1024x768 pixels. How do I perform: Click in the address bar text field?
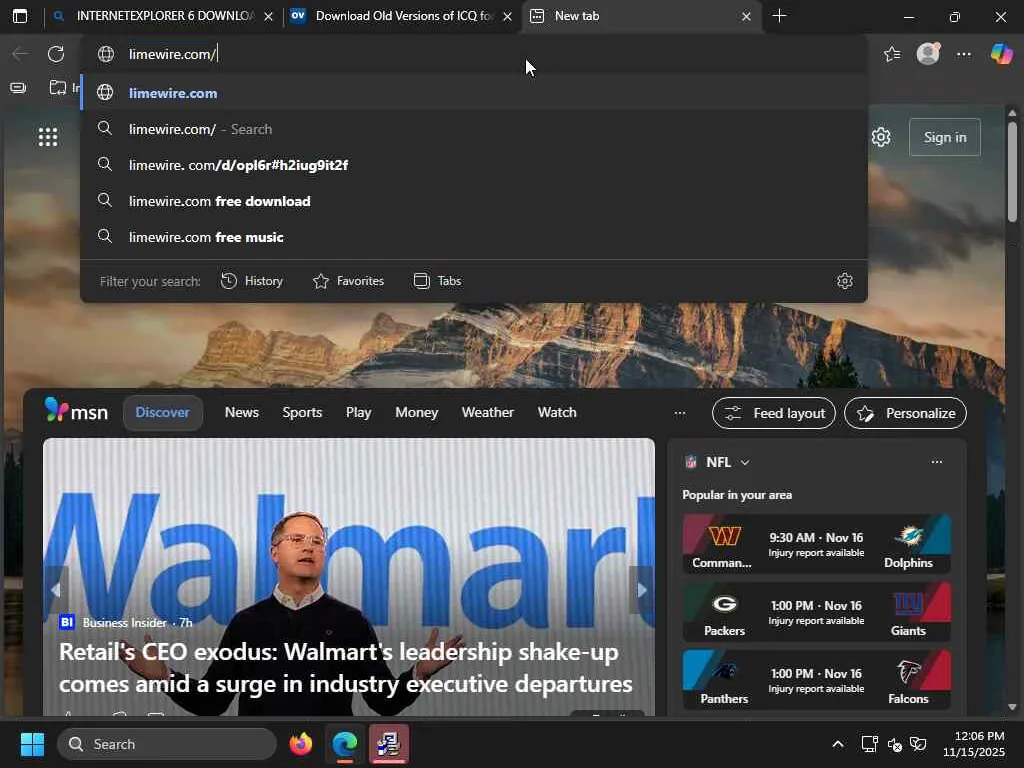click(474, 54)
